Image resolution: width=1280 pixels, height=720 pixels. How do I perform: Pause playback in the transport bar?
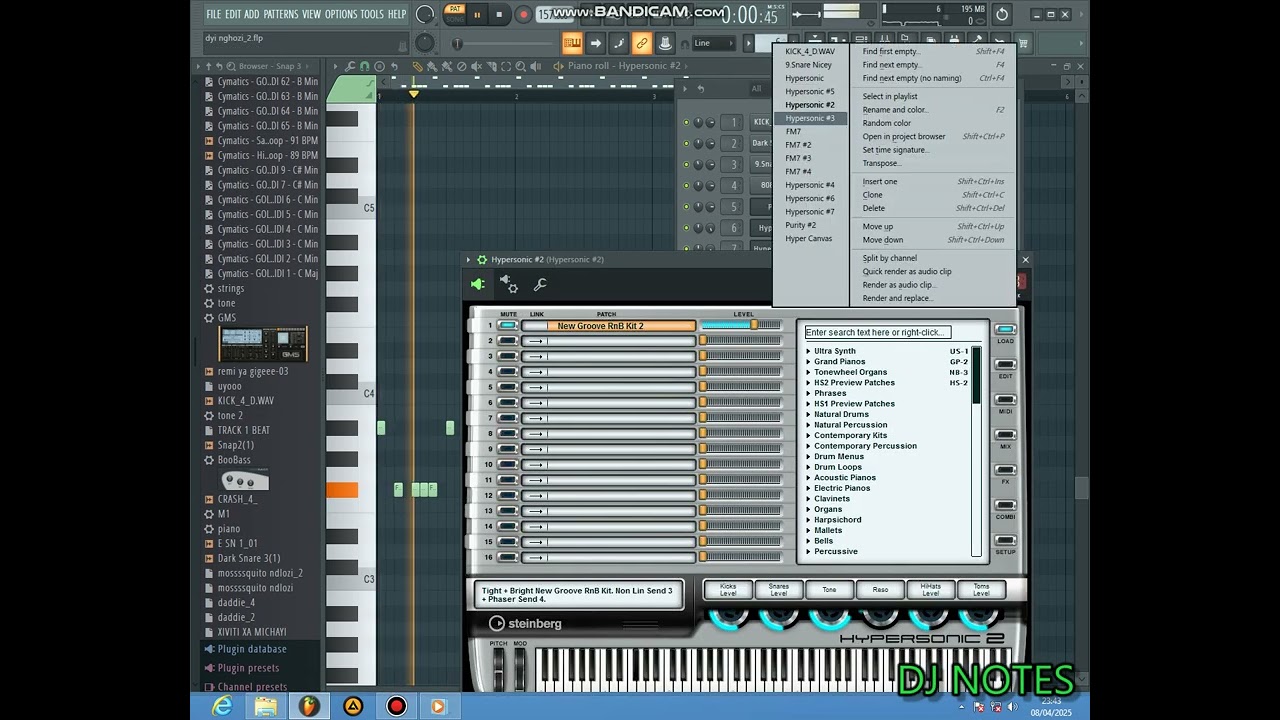477,15
